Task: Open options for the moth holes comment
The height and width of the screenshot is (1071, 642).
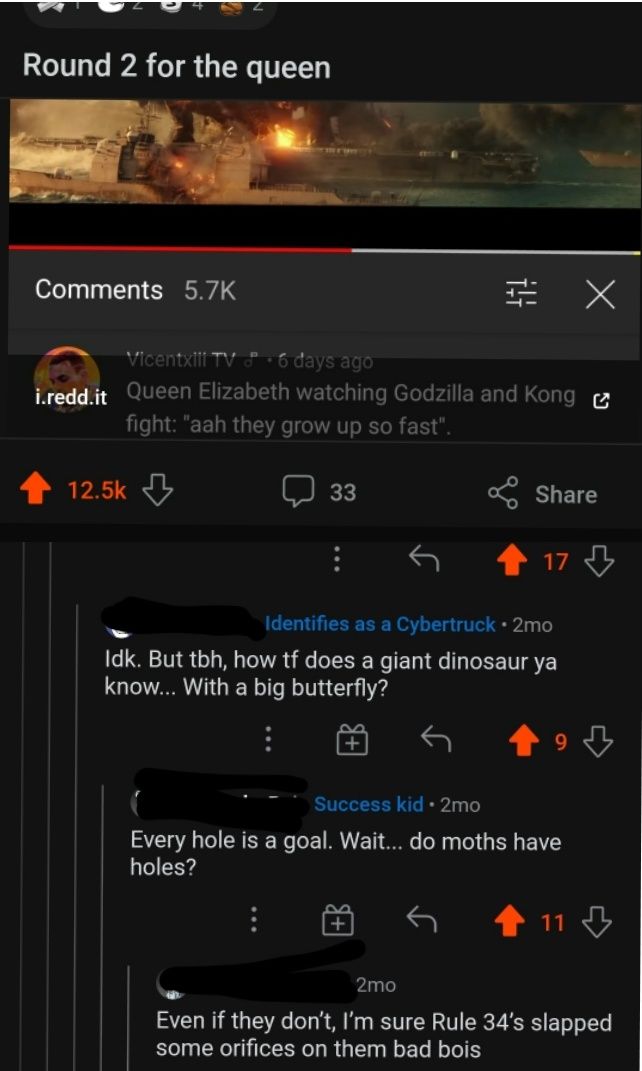Action: [255, 920]
